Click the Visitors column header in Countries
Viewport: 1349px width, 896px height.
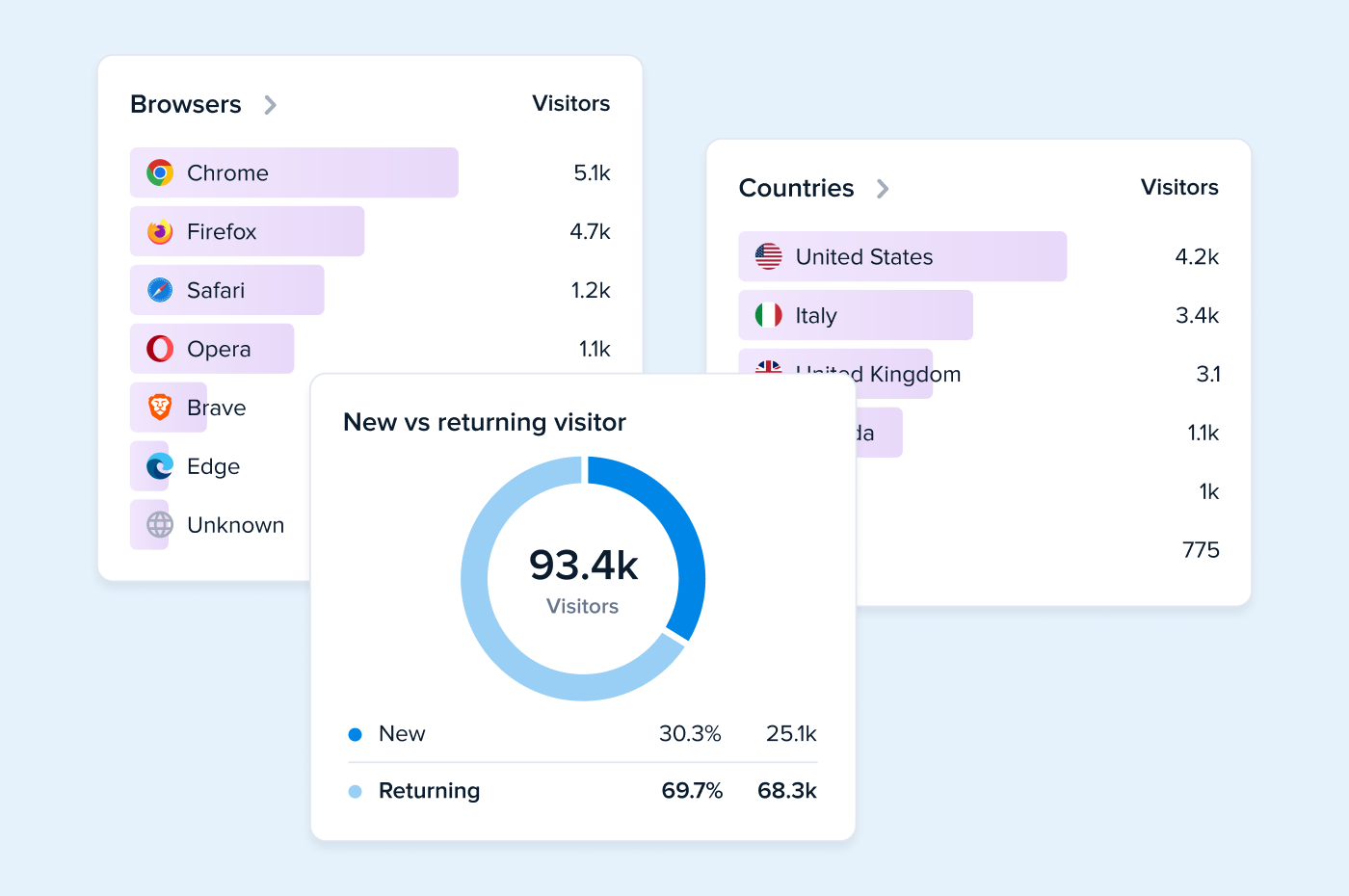point(1179,187)
